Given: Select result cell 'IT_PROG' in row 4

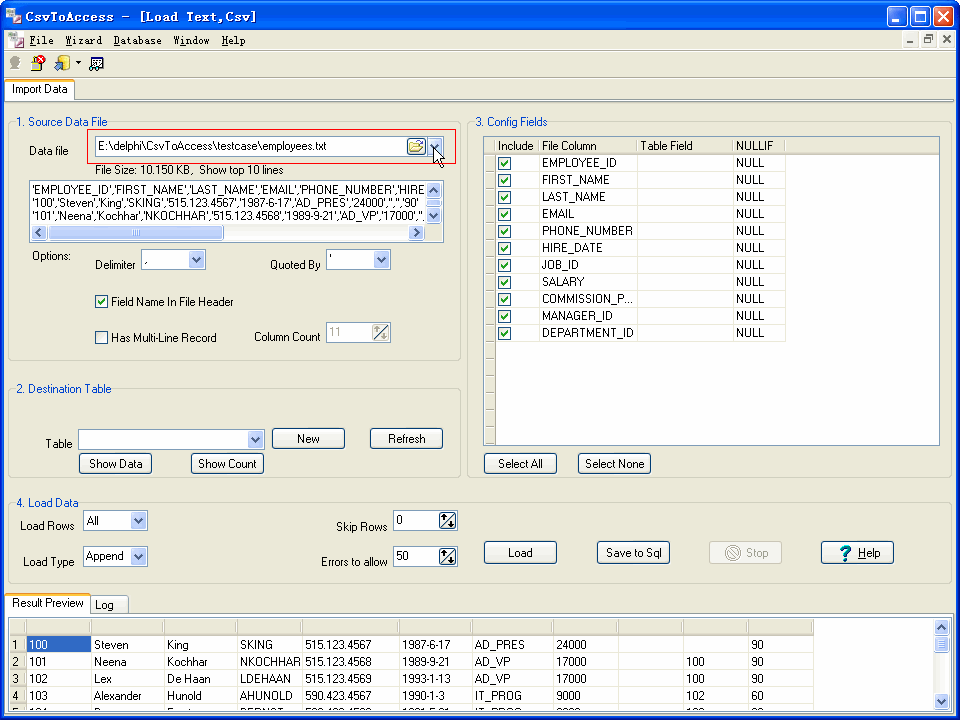Looking at the screenshot, I should 512,696.
